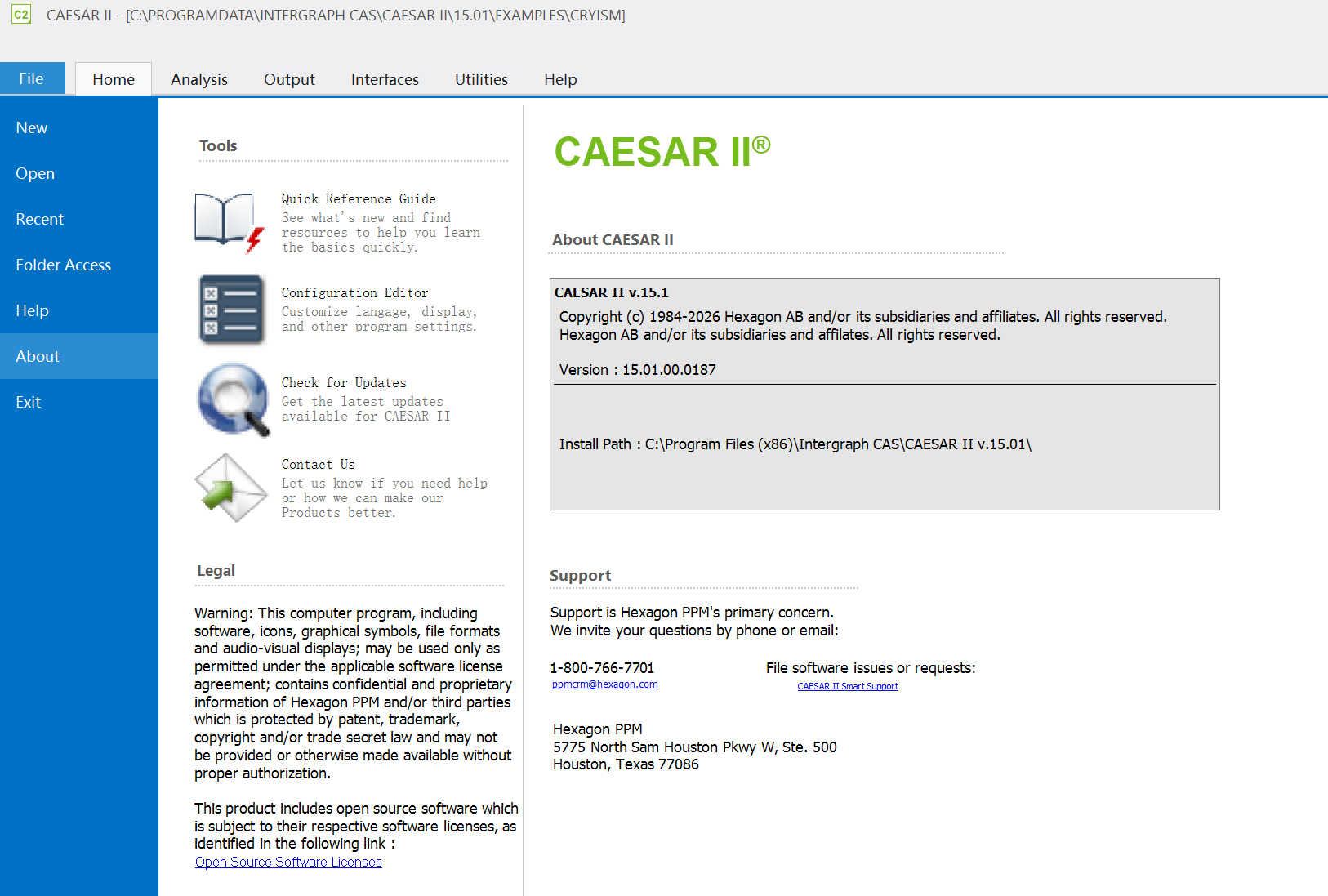Switch to the Interfaces ribbon tab

pyautogui.click(x=385, y=79)
